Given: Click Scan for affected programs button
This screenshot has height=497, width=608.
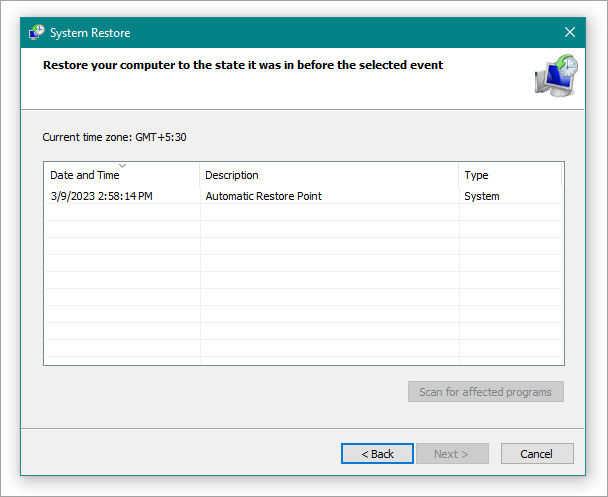Looking at the screenshot, I should coord(485,392).
